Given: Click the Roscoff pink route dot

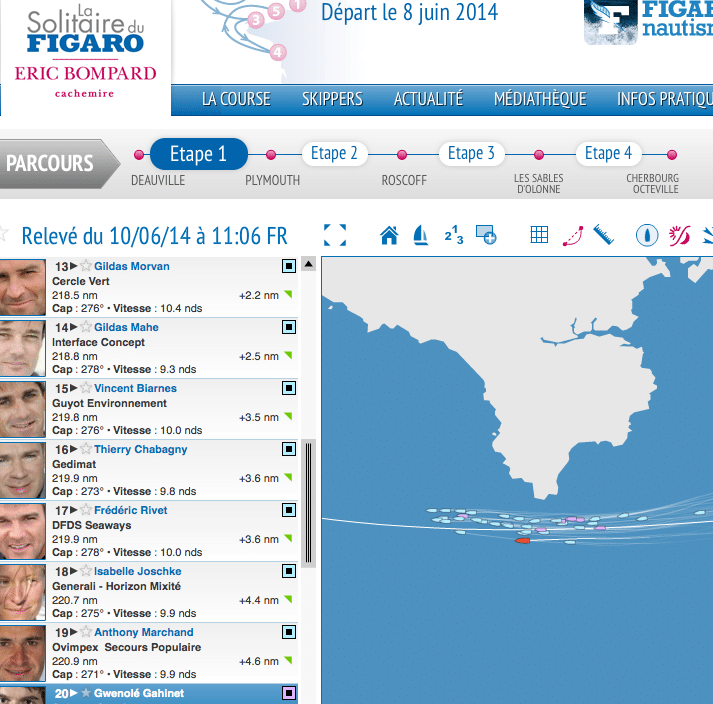Looking at the screenshot, I should coord(402,155).
